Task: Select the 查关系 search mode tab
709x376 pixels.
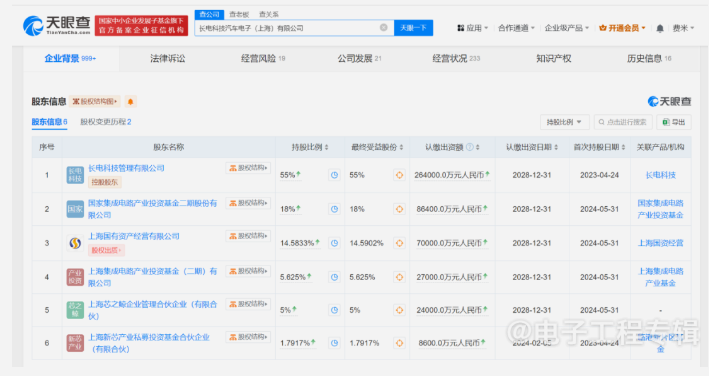Action: 269,14
